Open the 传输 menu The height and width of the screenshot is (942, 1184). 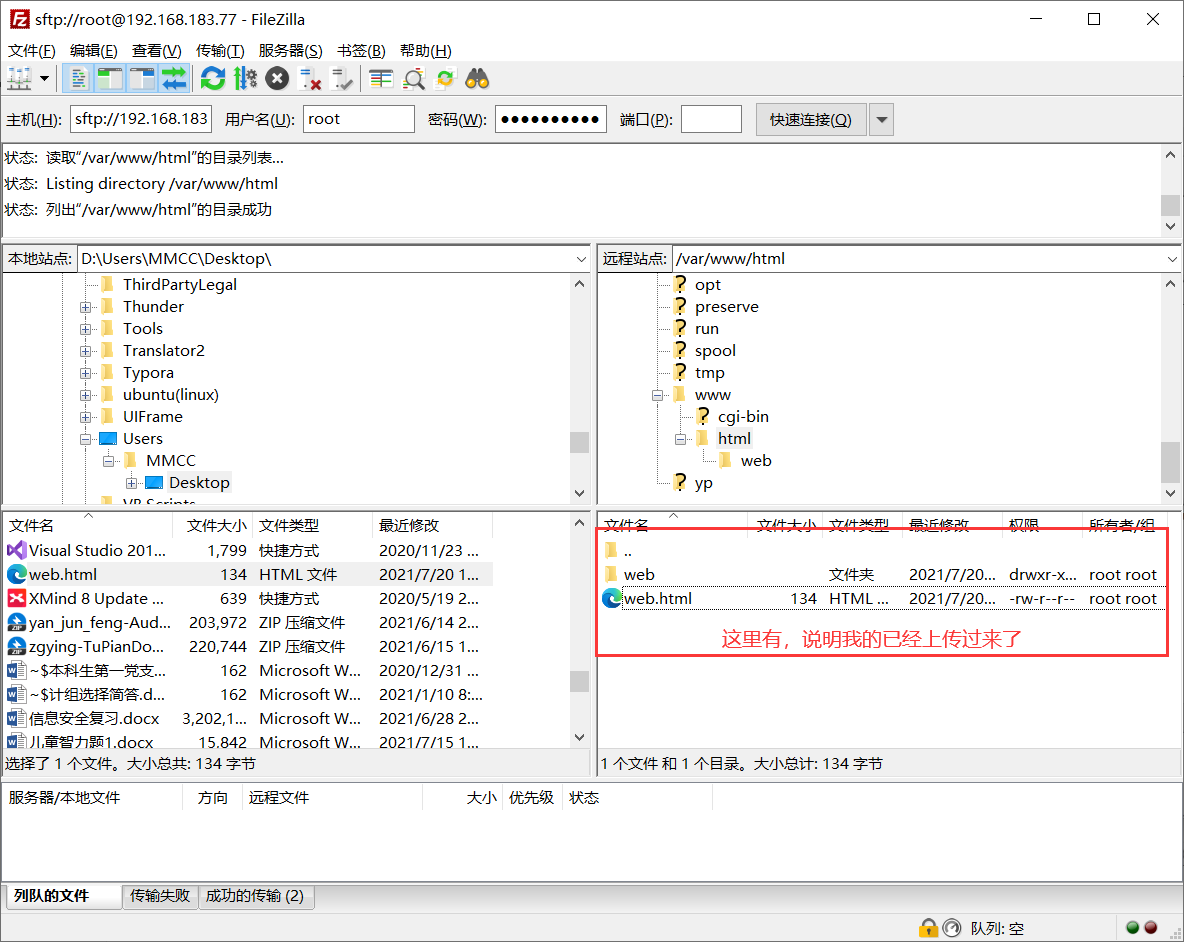pos(220,50)
